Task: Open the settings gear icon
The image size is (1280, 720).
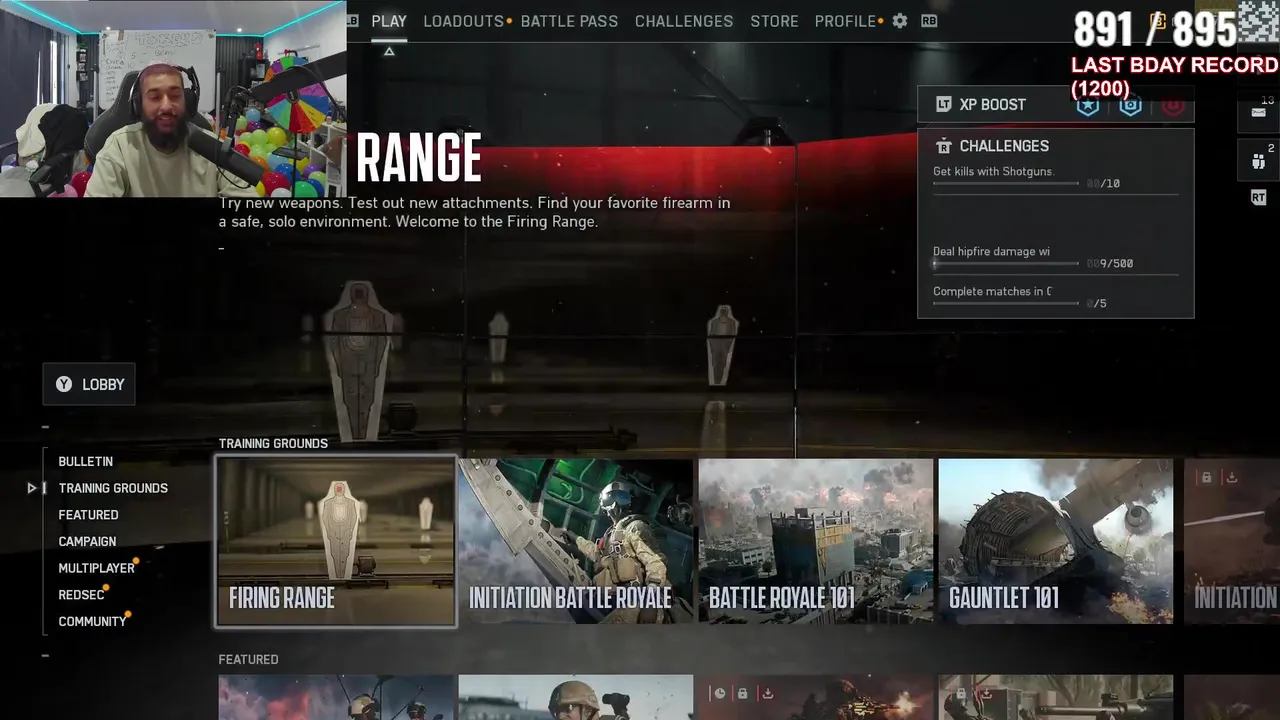Action: pos(900,21)
